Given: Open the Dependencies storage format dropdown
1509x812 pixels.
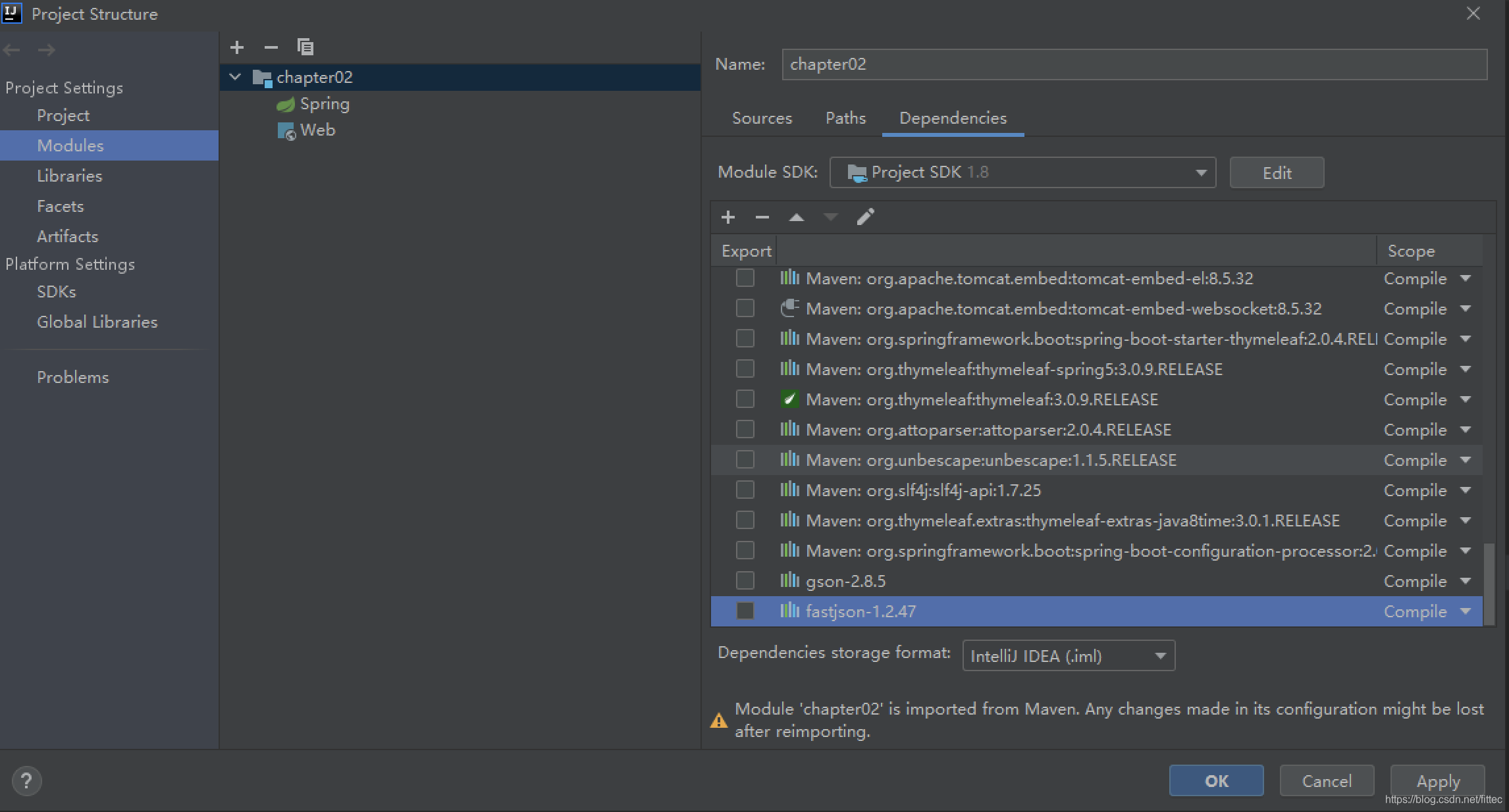Looking at the screenshot, I should 1069,656.
